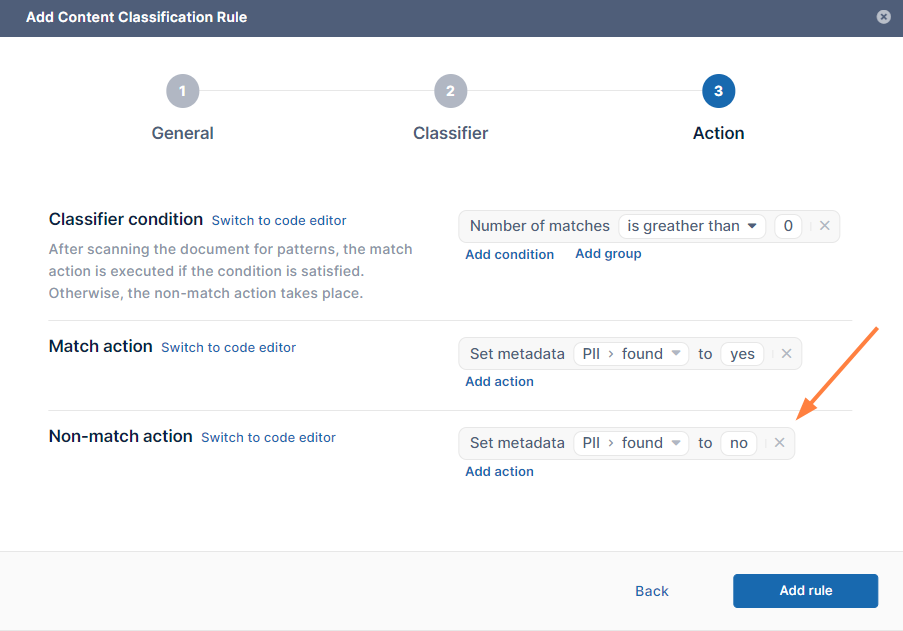This screenshot has height=631, width=903.
Task: Delete the Non-match action row
Action: [x=779, y=443]
